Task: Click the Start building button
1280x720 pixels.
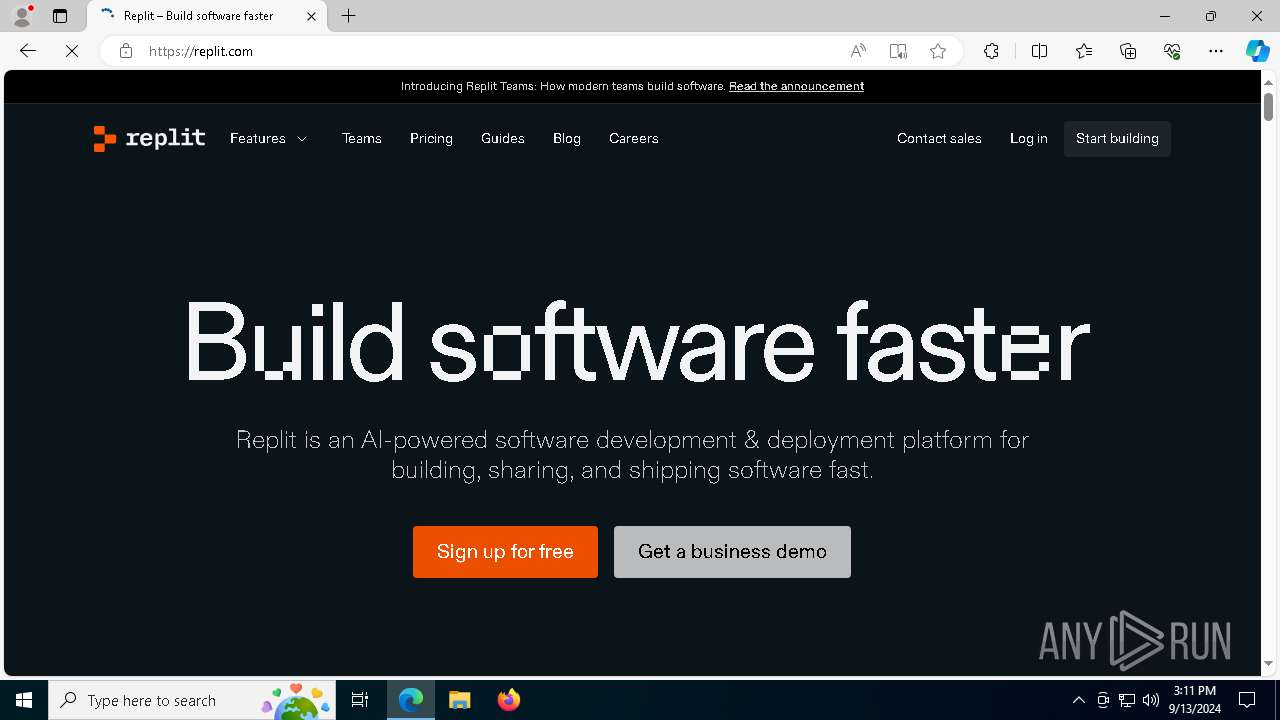Action: click(1117, 138)
